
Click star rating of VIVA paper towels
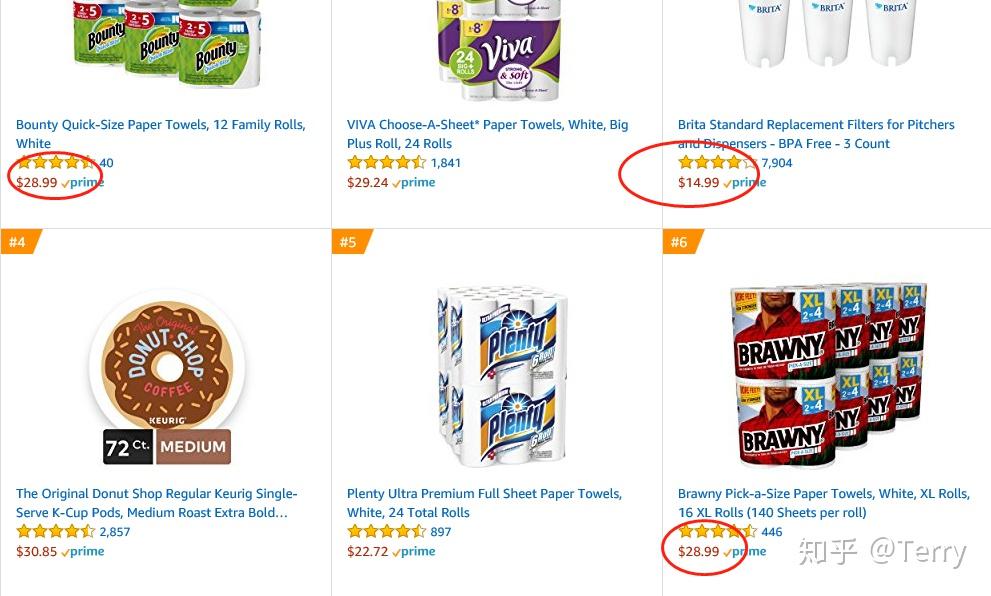pos(386,163)
